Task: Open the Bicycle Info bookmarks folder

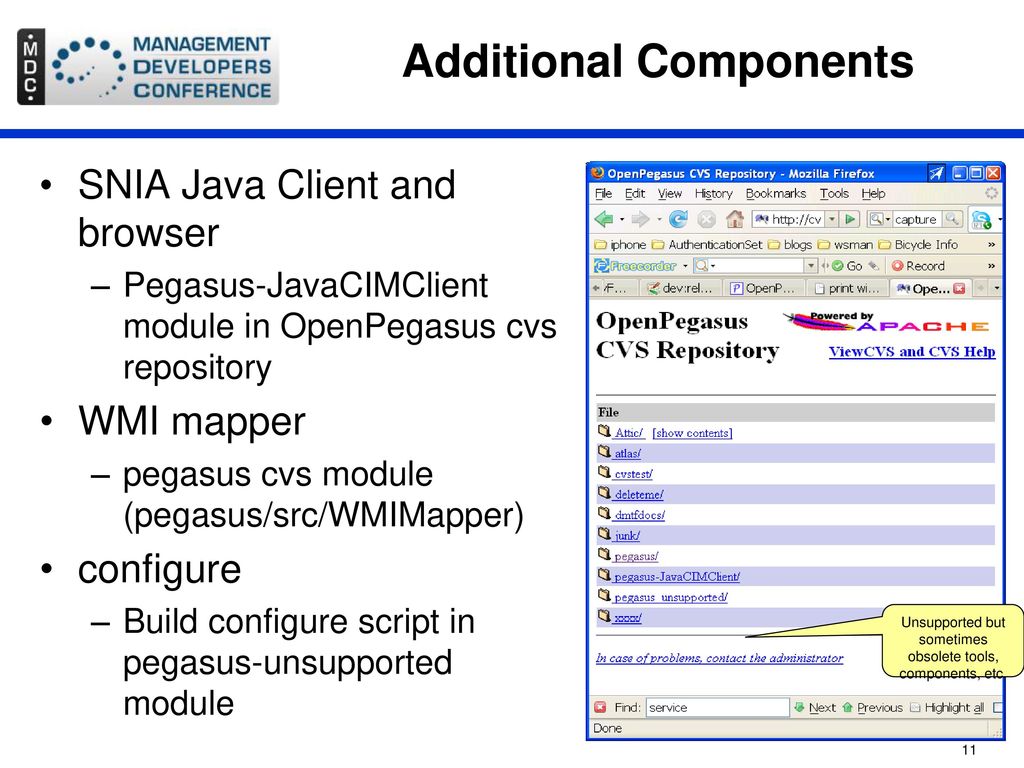Action: (918, 244)
